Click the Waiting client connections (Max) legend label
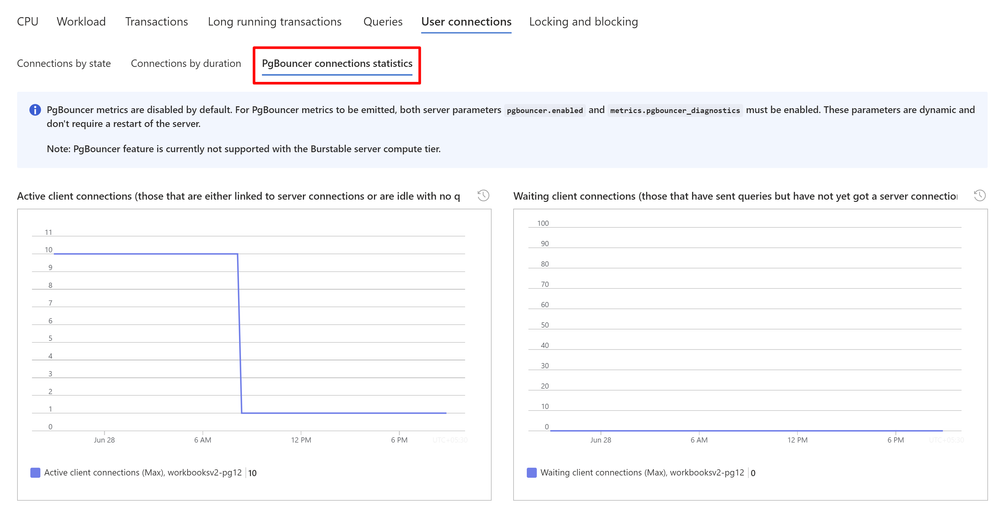999x512 pixels. click(x=642, y=473)
